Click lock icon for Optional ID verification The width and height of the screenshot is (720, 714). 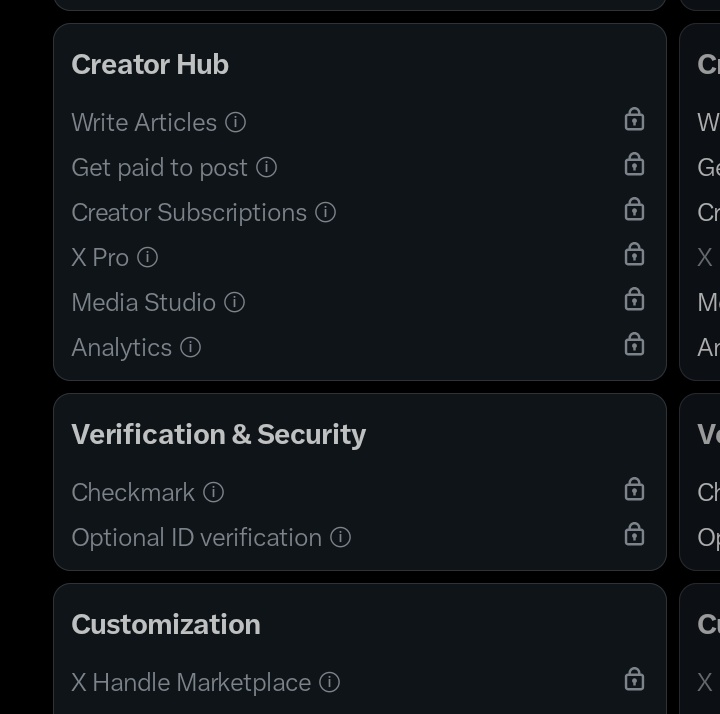[634, 535]
